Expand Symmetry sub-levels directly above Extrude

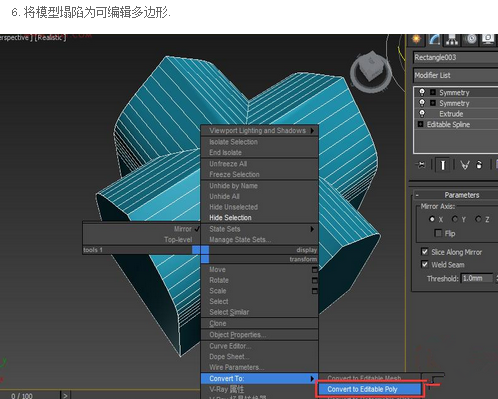coord(433,103)
